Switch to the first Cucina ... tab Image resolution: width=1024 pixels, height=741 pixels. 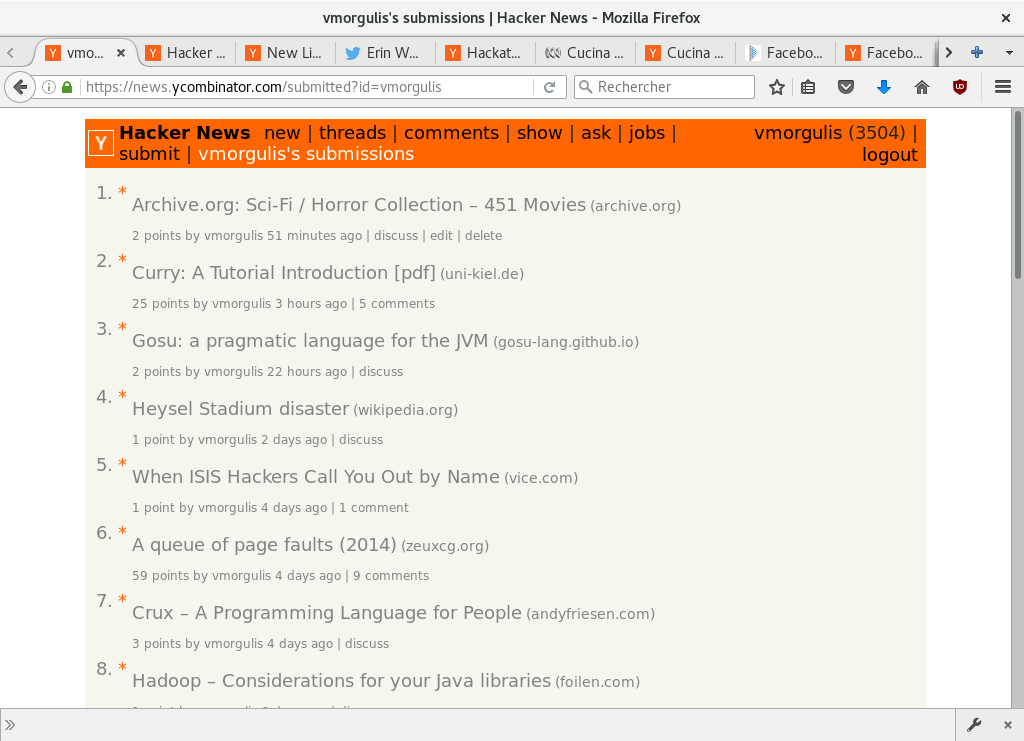tap(586, 53)
